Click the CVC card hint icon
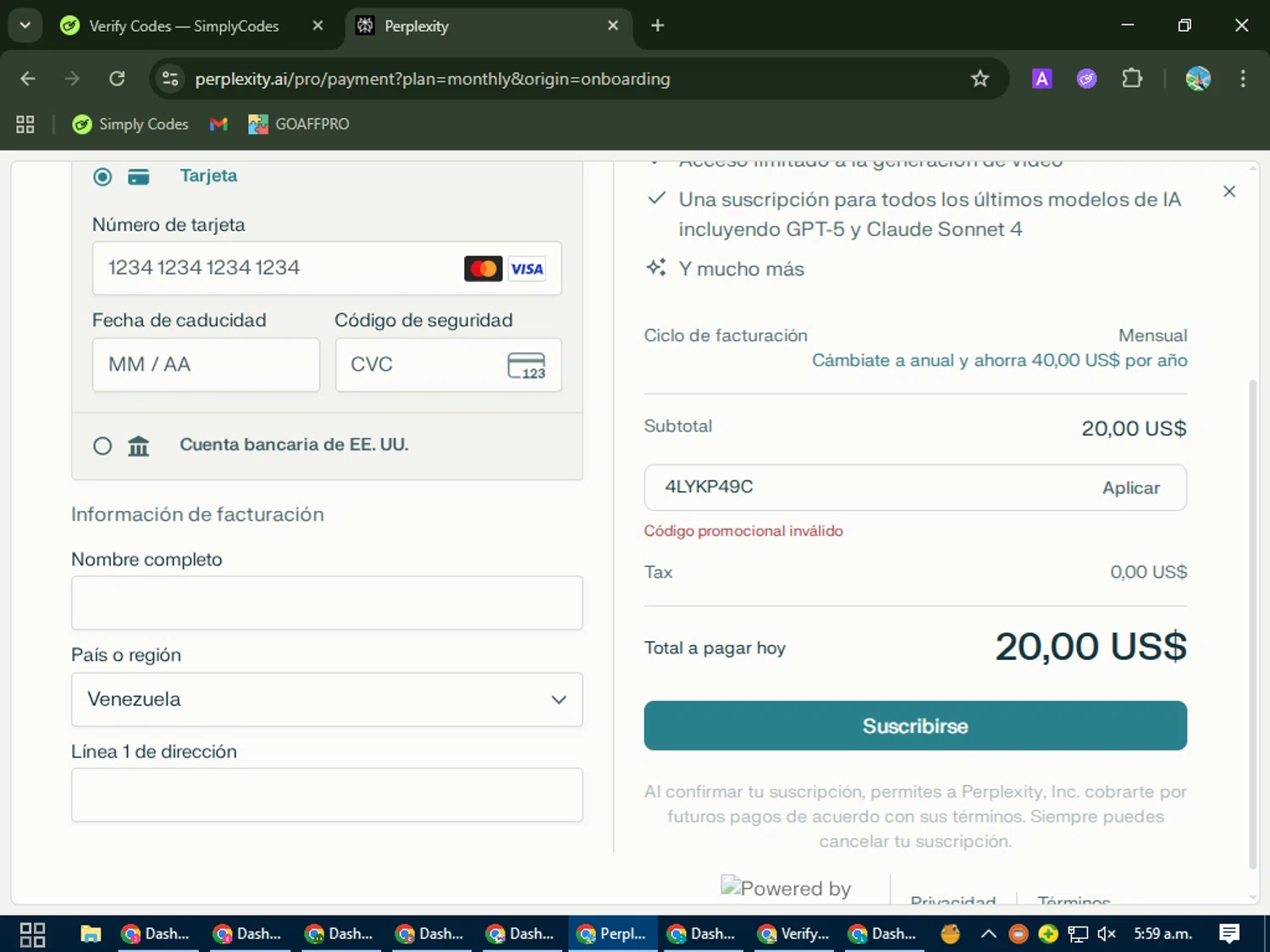The image size is (1270, 952). click(527, 366)
